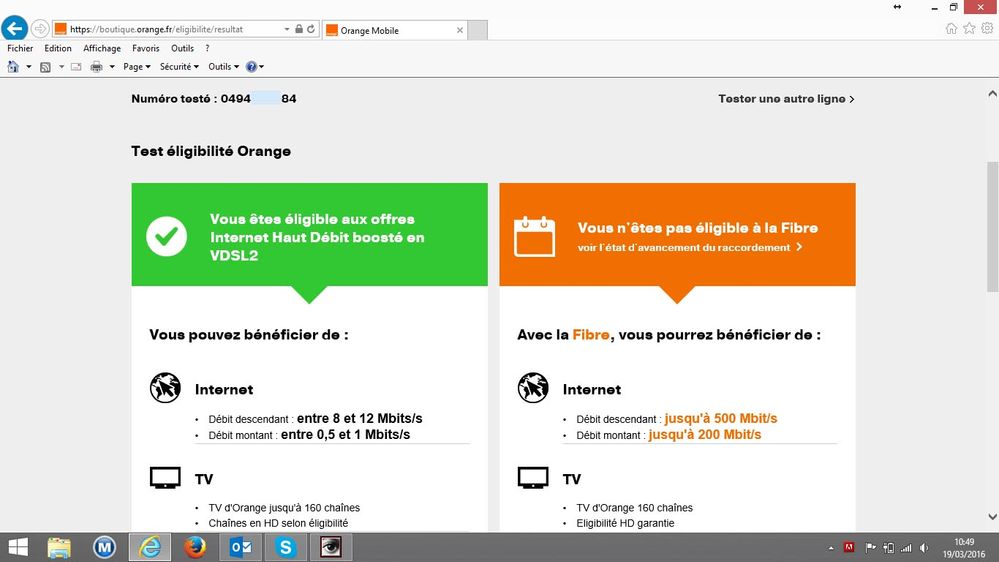Viewport: 999px width, 562px height.
Task: Open browser home via top-right house icon
Action: tap(951, 28)
